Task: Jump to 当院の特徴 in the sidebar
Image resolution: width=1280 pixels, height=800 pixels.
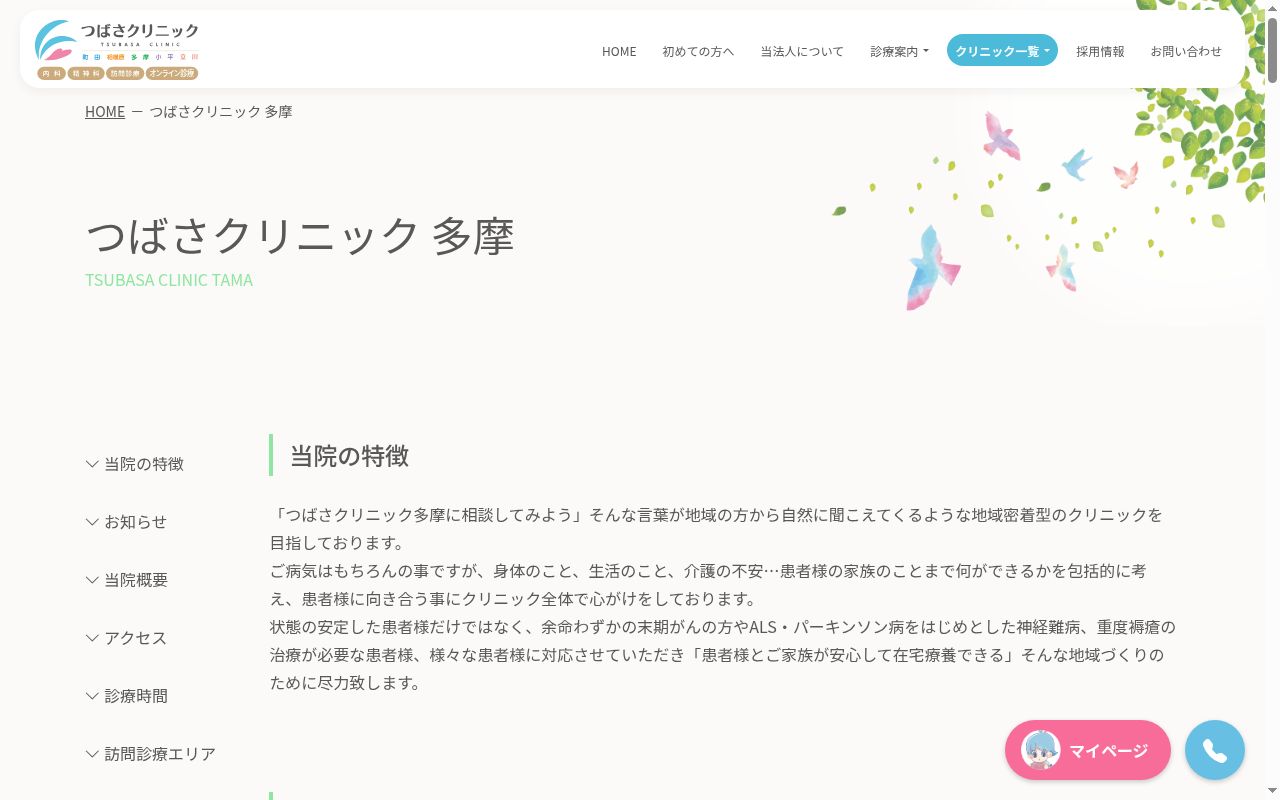Action: click(x=135, y=464)
